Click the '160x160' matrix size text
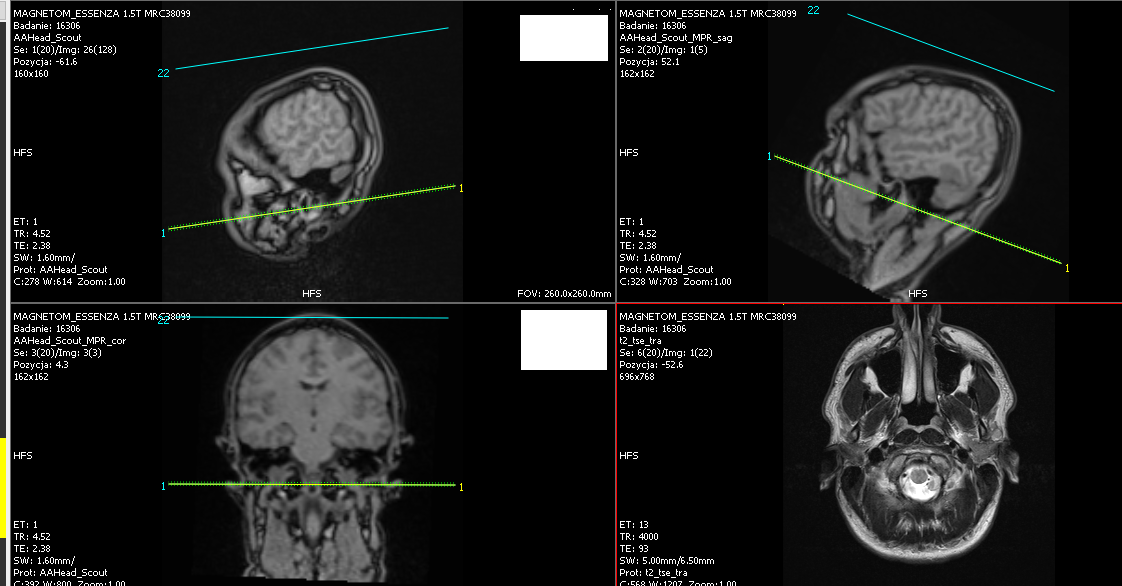 pos(31,74)
